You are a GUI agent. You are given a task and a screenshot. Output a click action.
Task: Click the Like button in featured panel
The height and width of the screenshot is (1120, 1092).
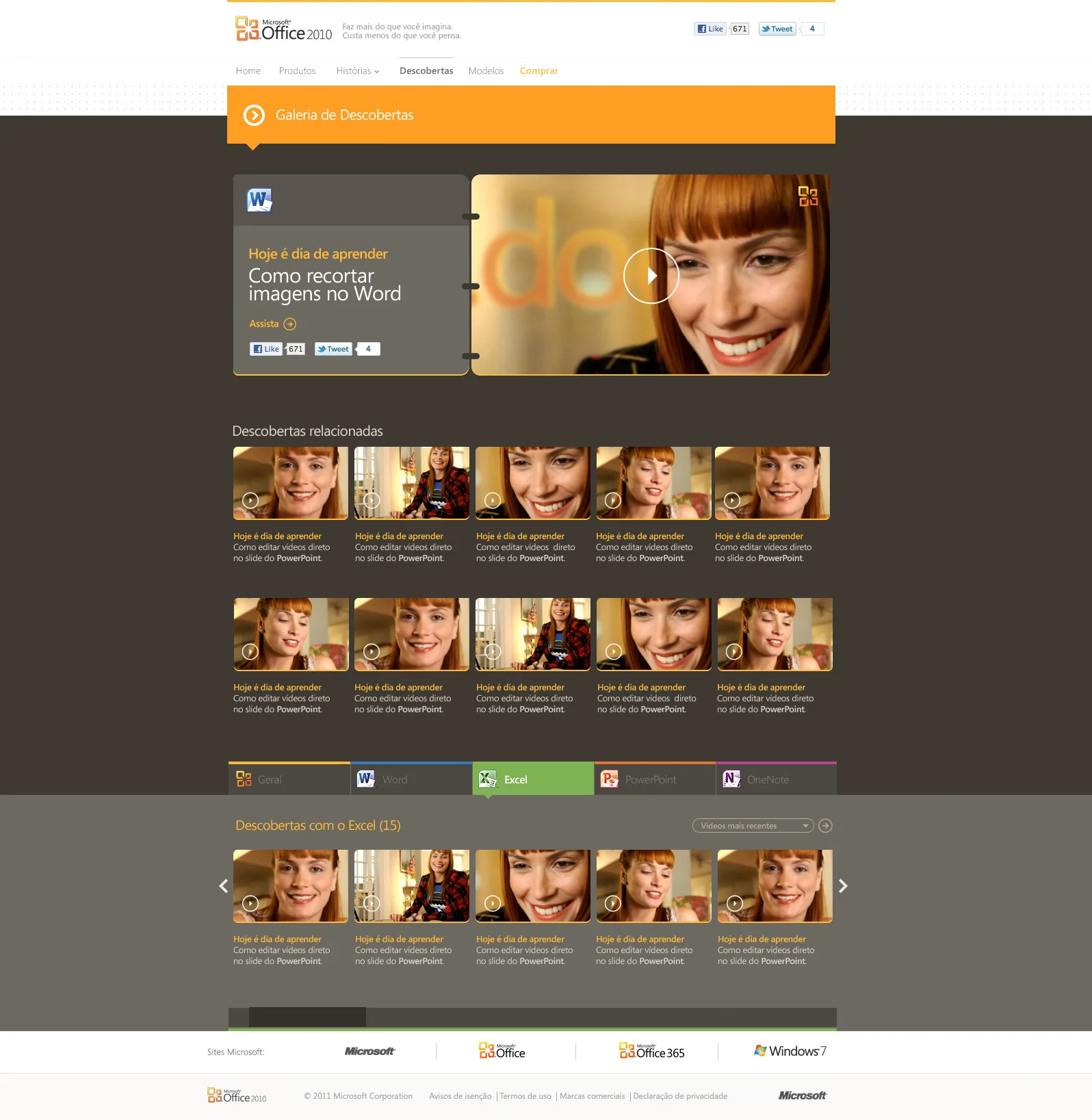pyautogui.click(x=266, y=349)
